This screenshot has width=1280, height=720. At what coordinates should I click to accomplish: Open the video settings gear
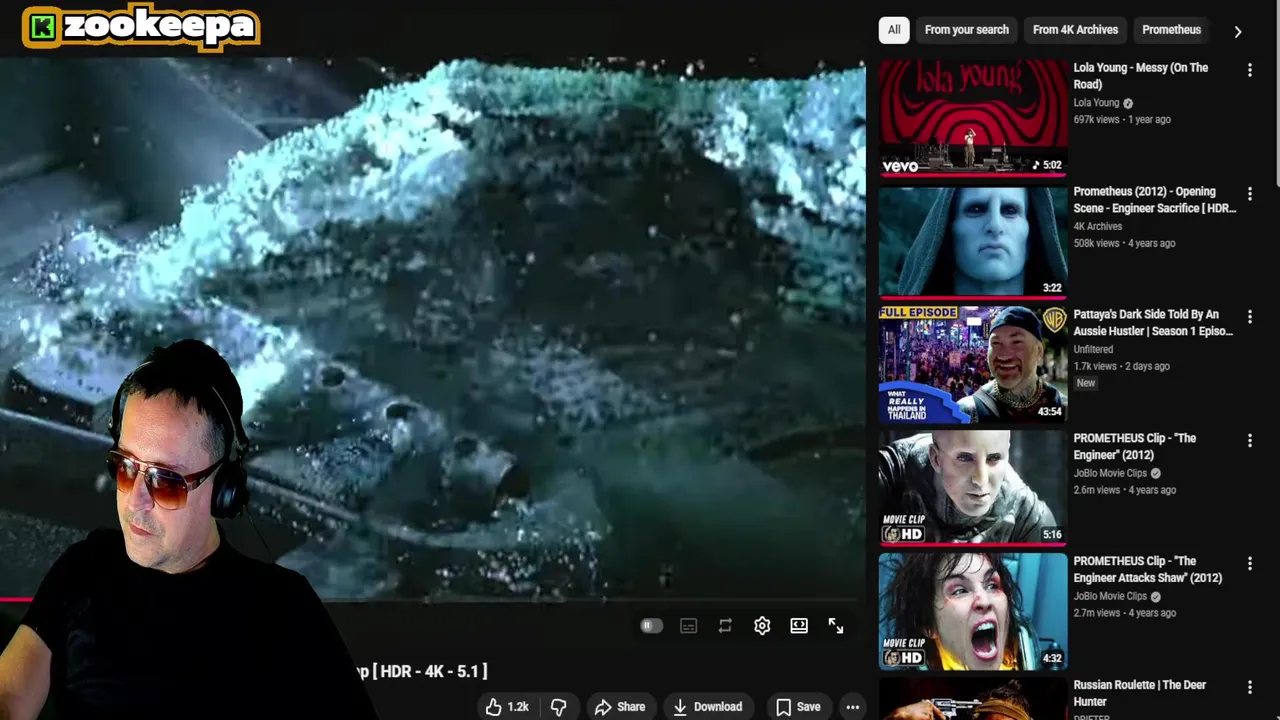(762, 626)
